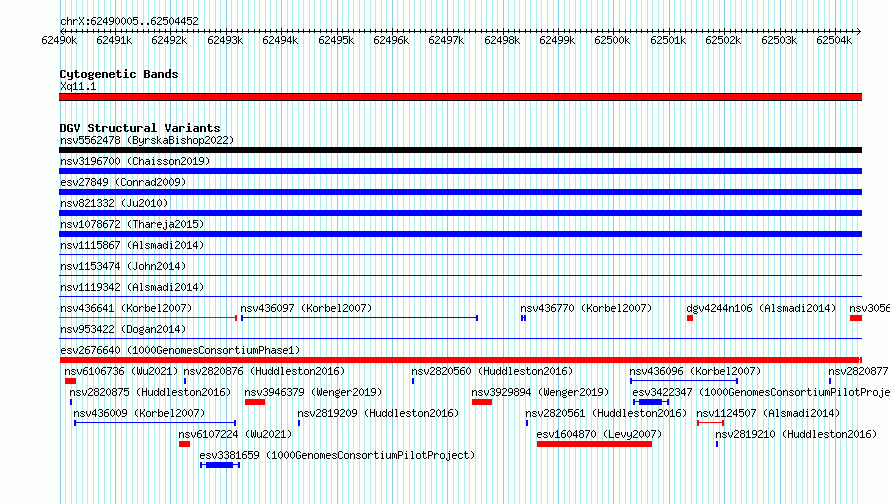
Task: Click the red span under nsv1124507
Action: click(711, 423)
